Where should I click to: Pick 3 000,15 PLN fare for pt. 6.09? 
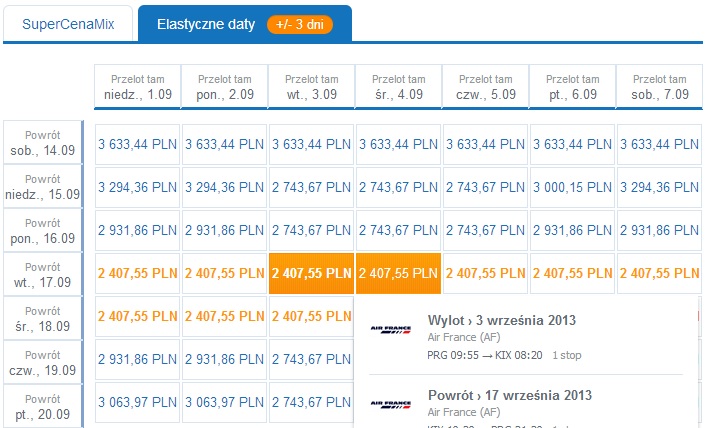point(573,187)
